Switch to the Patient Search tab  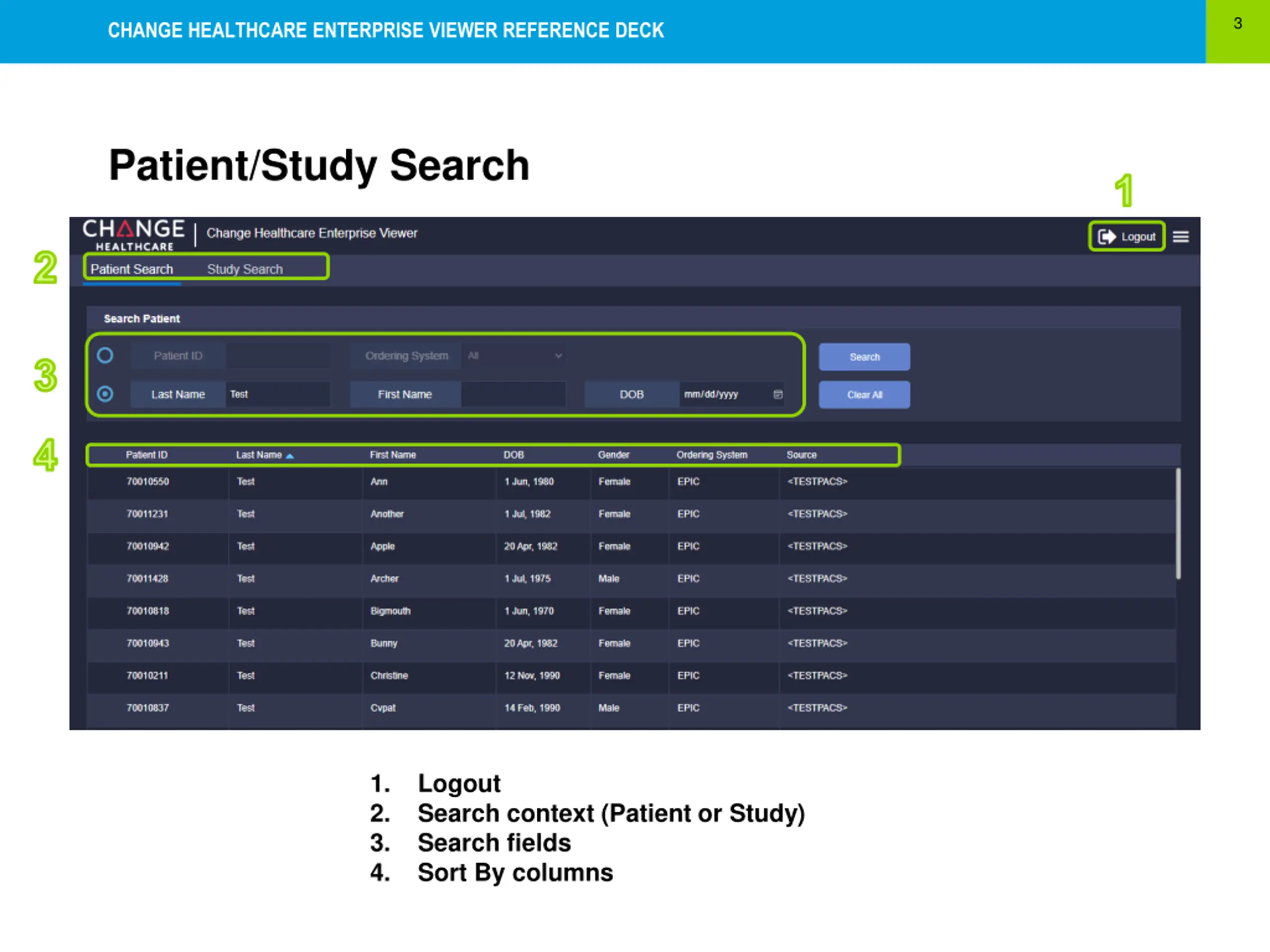click(x=131, y=269)
